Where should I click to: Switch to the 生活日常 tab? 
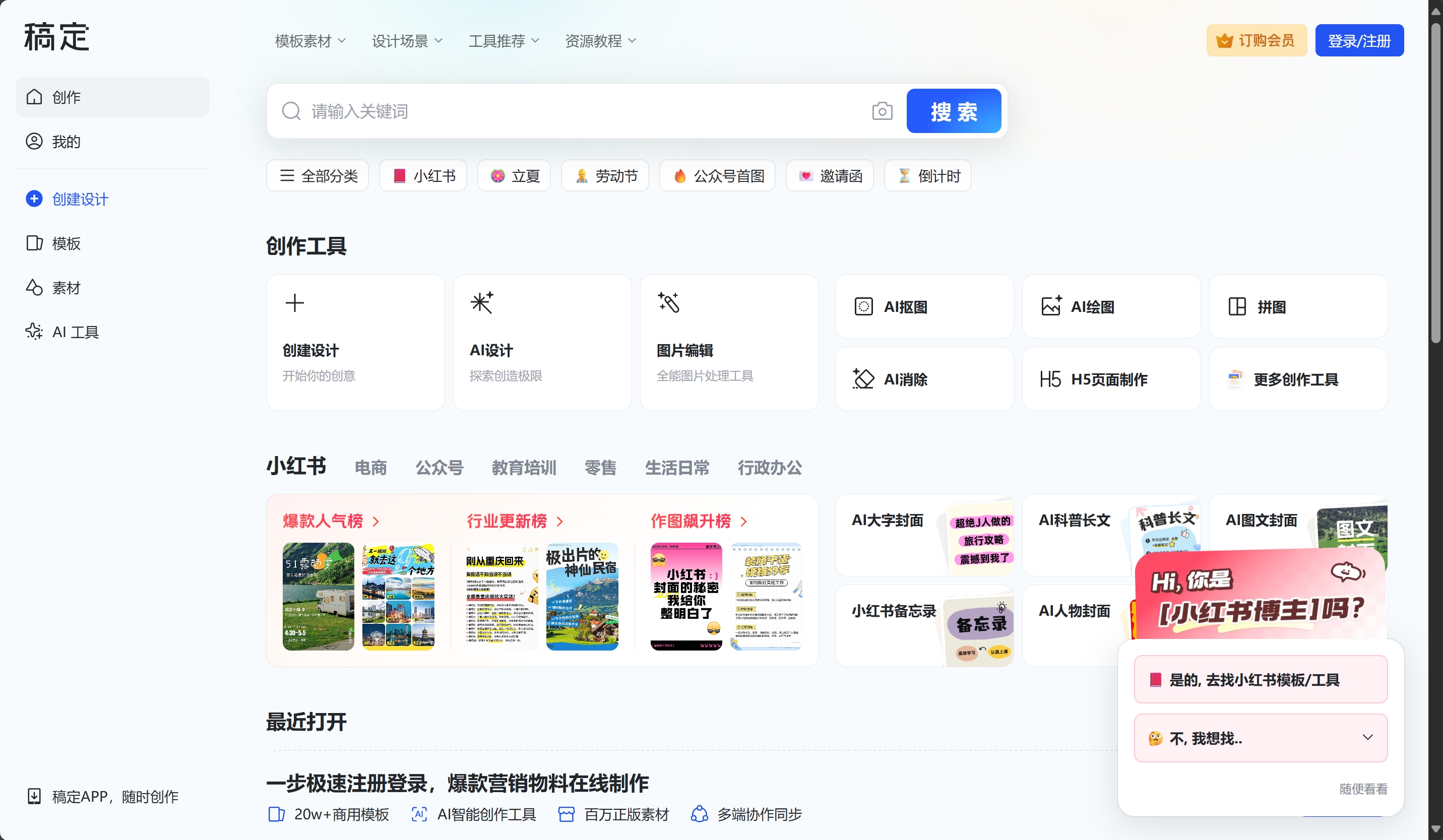pyautogui.click(x=677, y=467)
